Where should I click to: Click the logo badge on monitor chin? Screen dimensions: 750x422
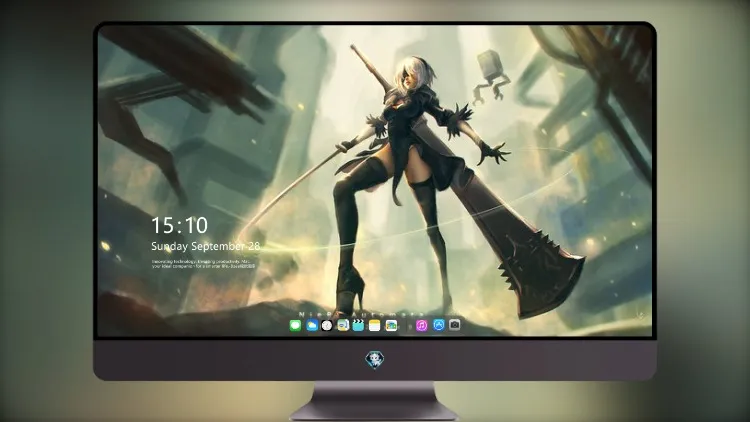[x=375, y=360]
